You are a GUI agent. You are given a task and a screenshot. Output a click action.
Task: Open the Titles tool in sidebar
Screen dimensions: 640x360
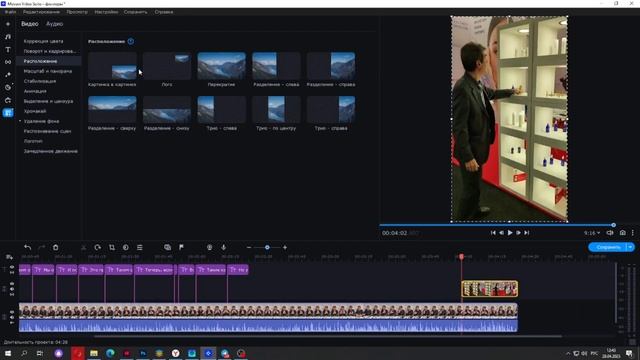click(x=8, y=49)
